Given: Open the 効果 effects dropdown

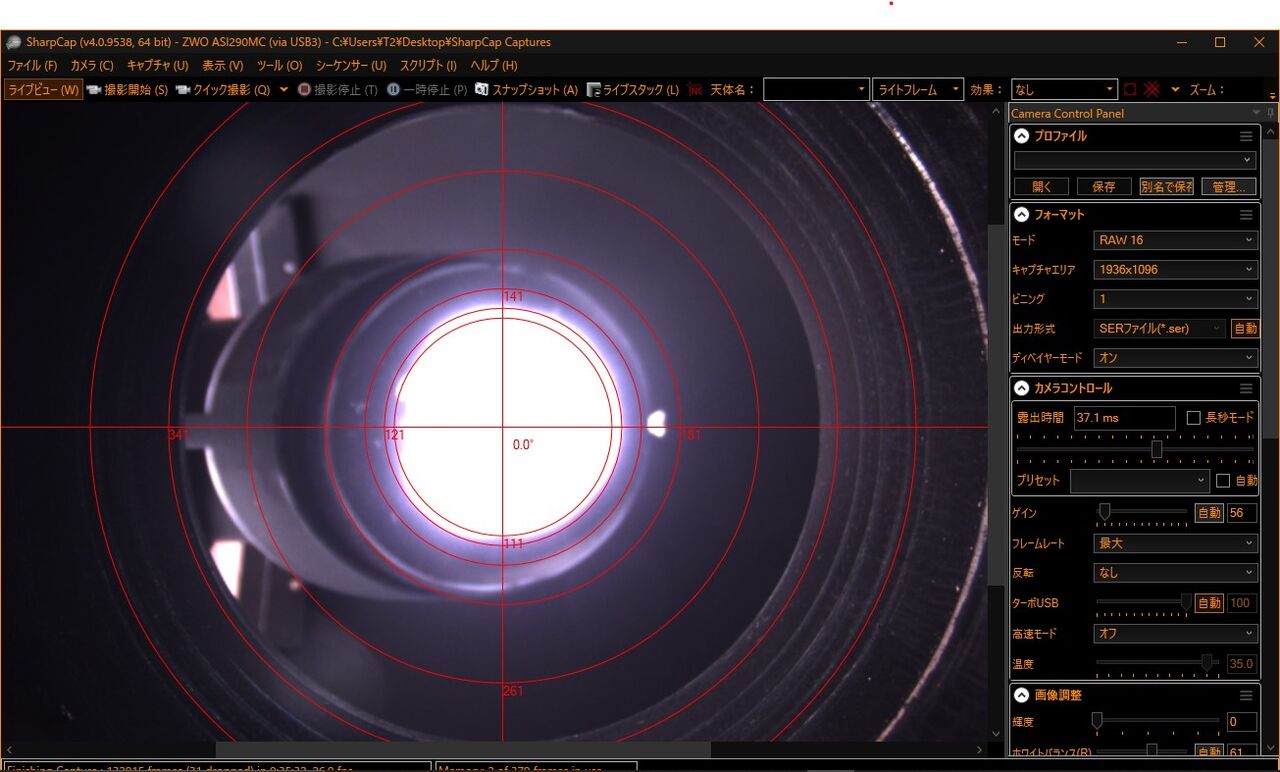Looking at the screenshot, I should [x=1064, y=90].
